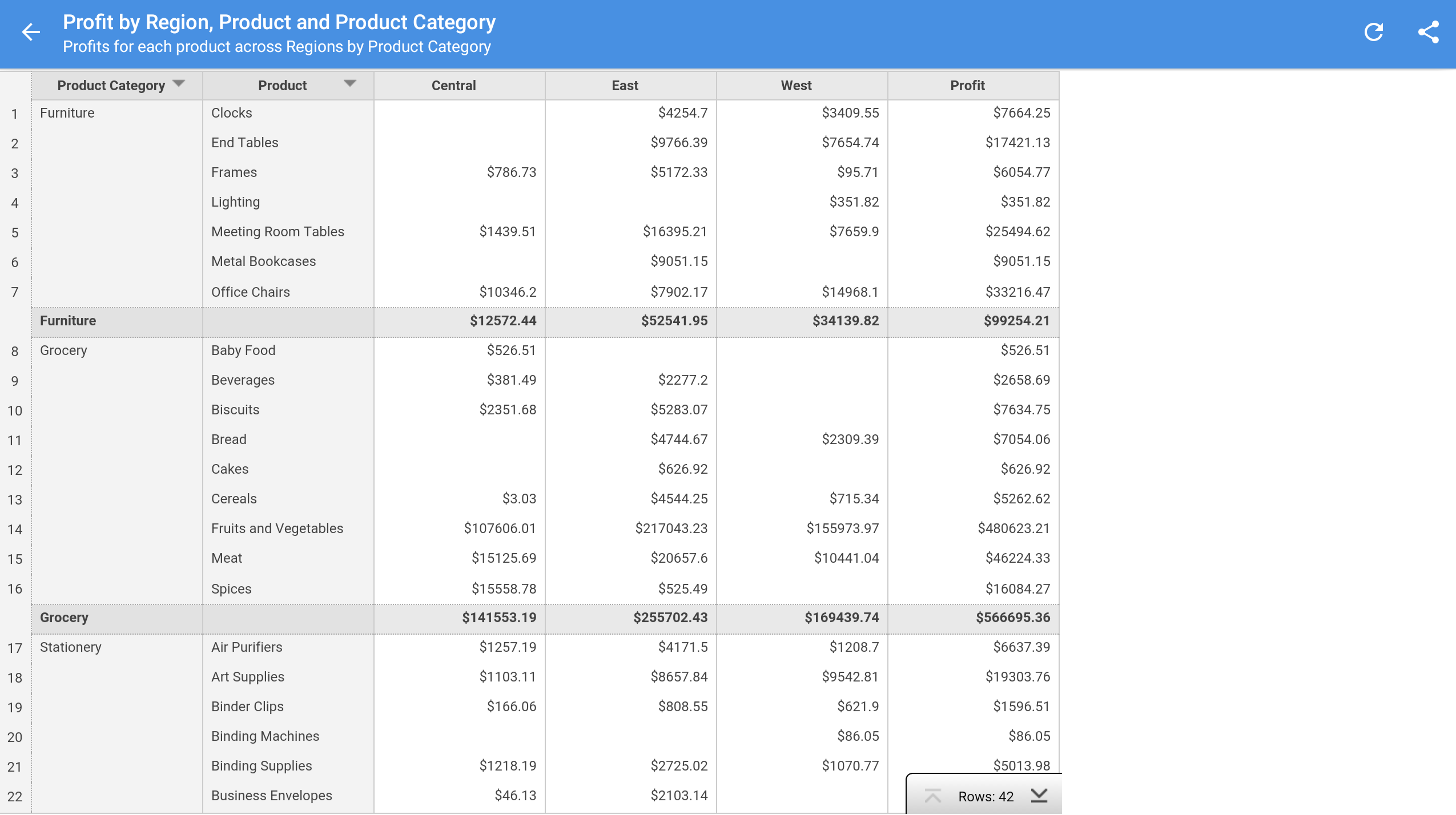
Task: Click Grocery total profit $566695.36
Action: click(x=1012, y=618)
